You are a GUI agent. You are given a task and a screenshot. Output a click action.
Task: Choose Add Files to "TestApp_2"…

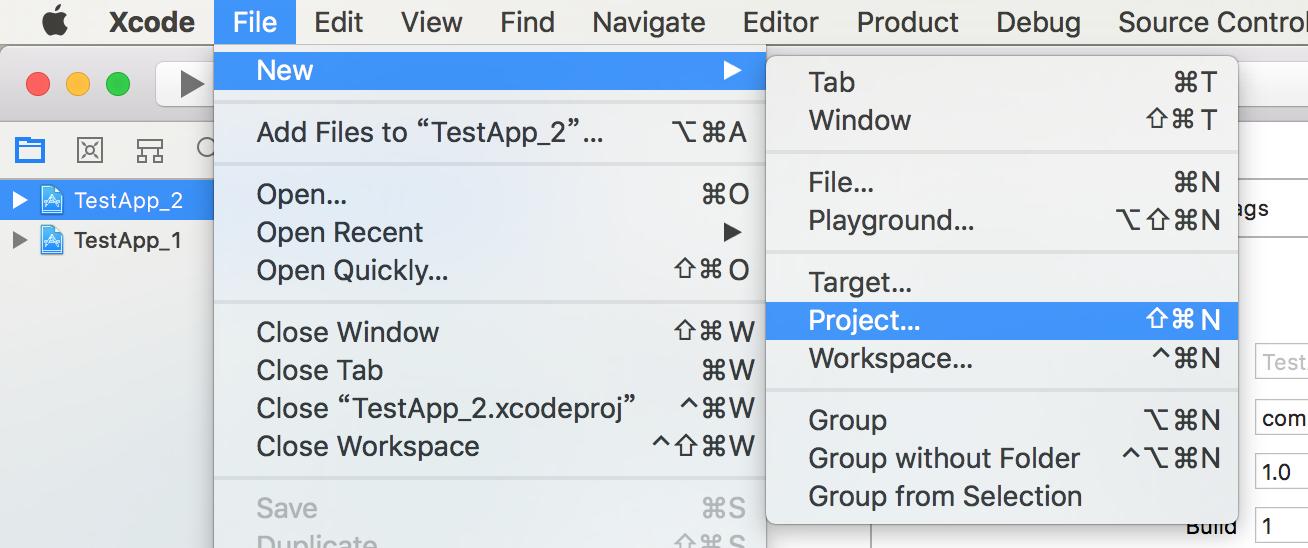point(490,132)
